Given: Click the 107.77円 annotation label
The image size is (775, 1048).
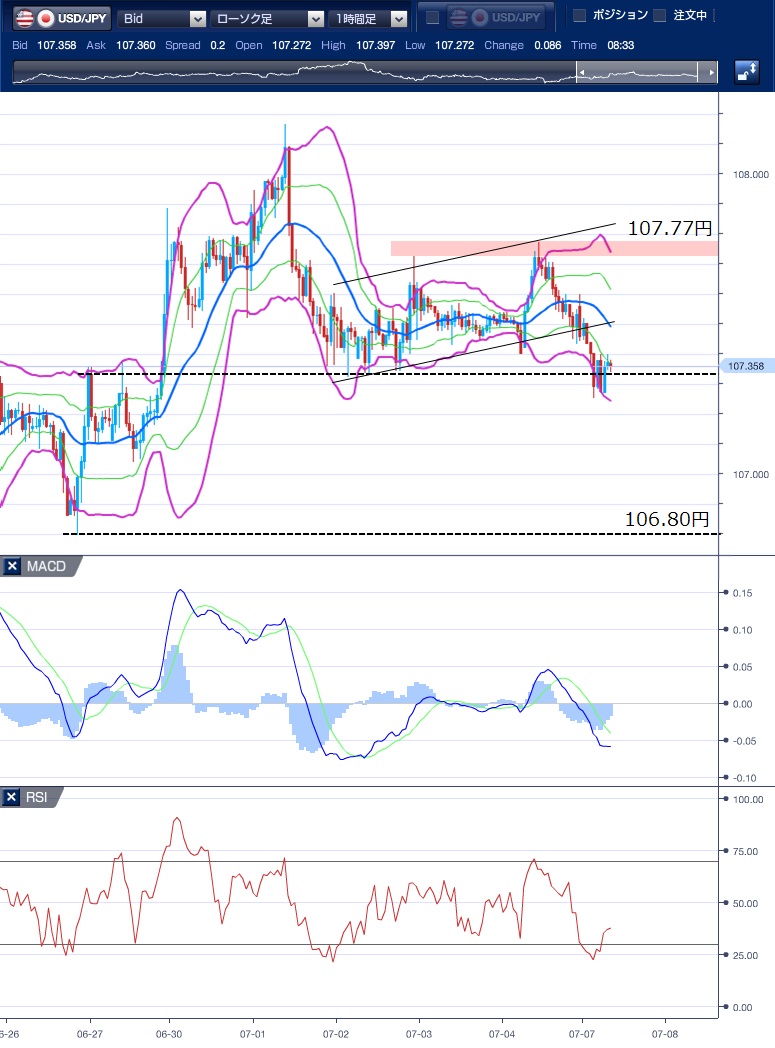Looking at the screenshot, I should click(x=668, y=229).
